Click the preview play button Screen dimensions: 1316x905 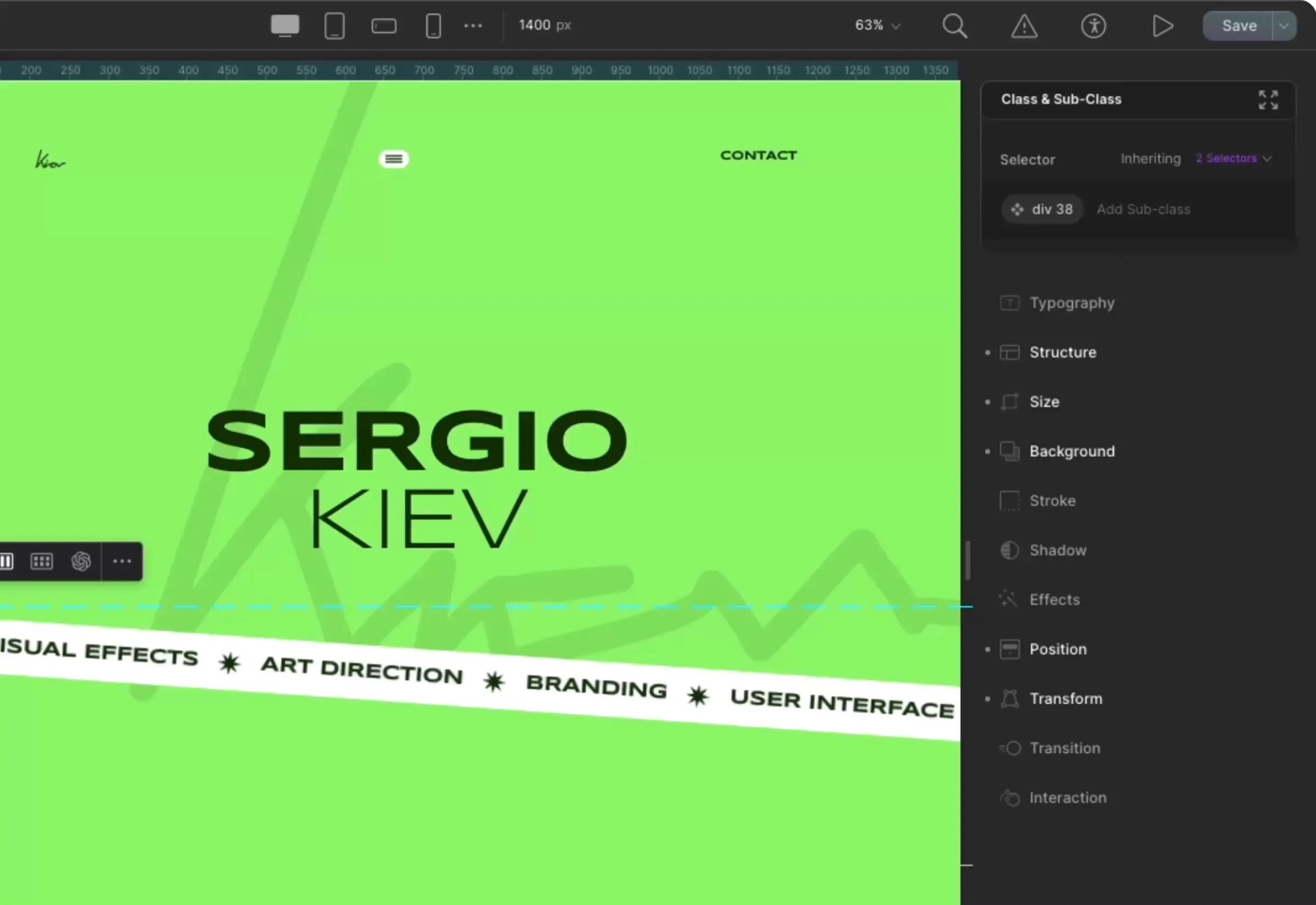click(x=1162, y=26)
